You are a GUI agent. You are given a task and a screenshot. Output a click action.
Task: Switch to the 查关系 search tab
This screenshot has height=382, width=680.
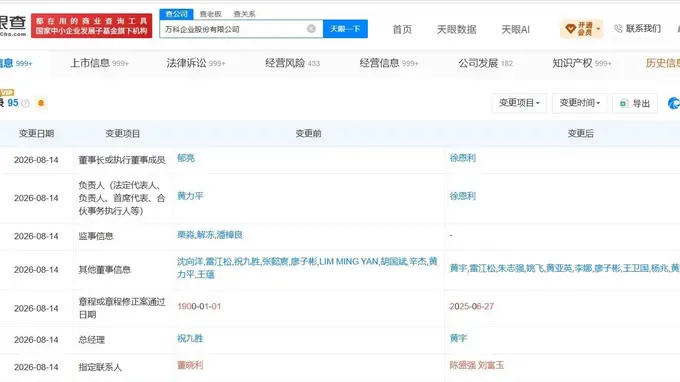[244, 14]
